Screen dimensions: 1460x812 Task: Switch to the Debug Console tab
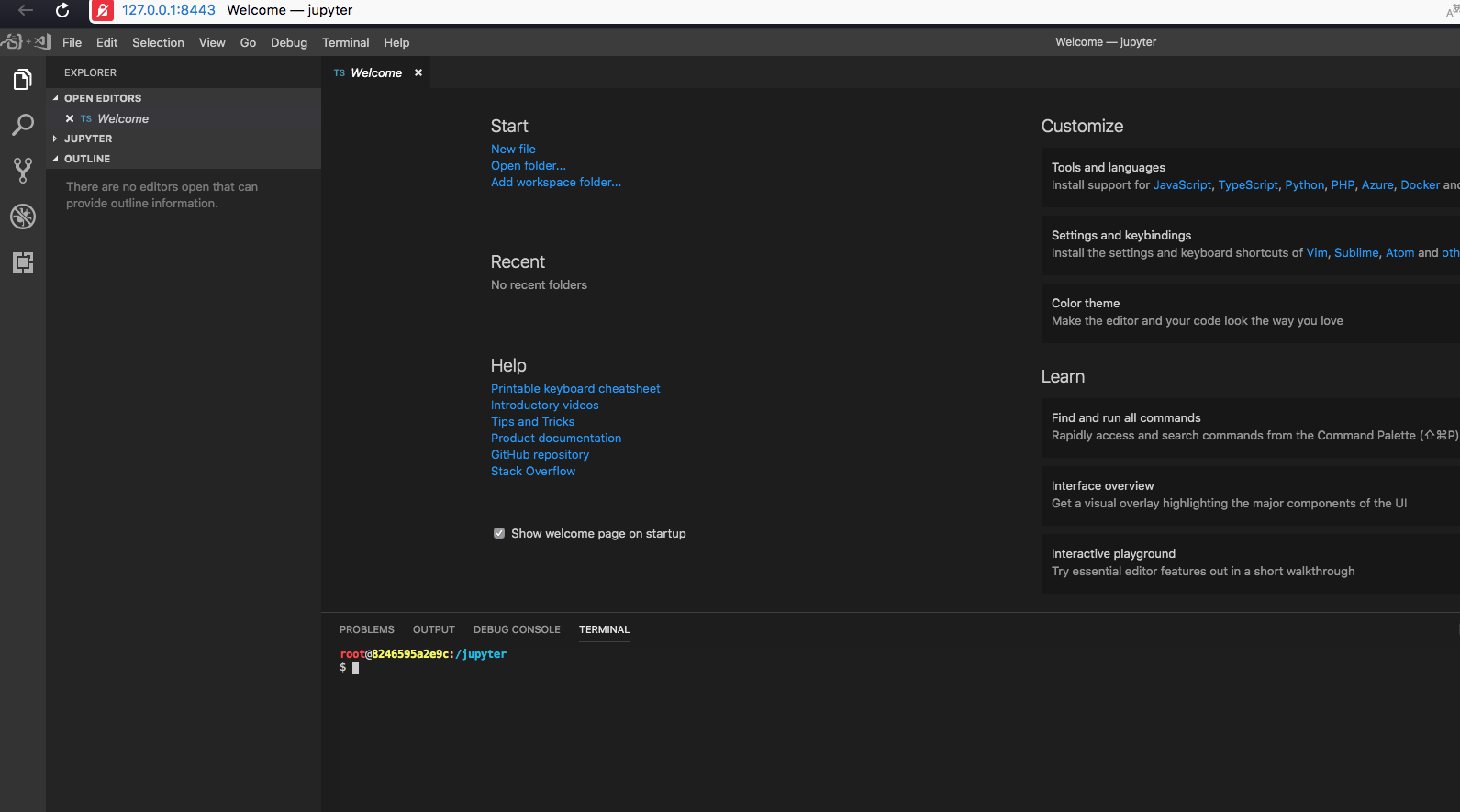(517, 629)
